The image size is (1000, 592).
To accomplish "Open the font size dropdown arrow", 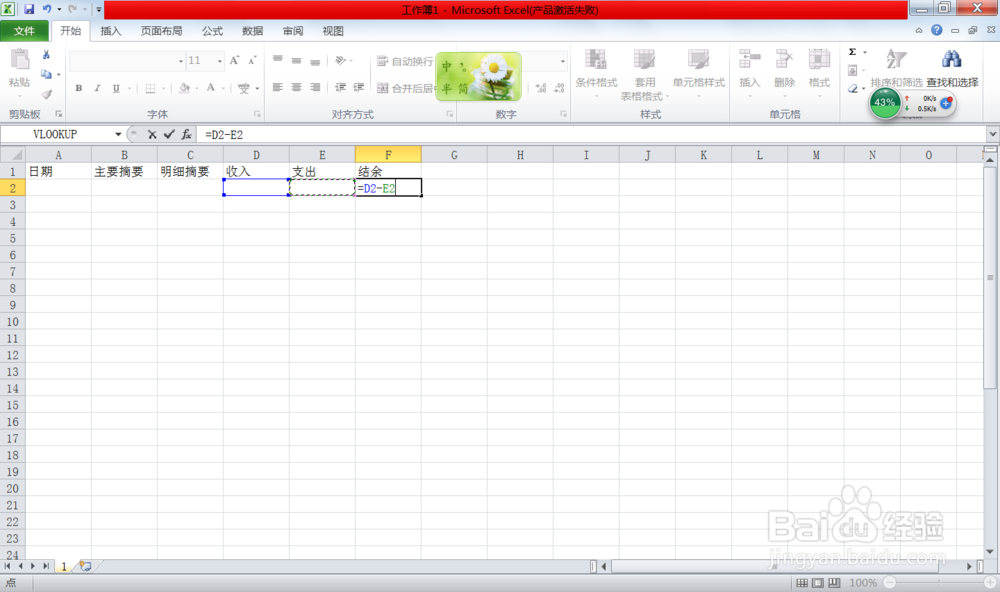I will (x=219, y=61).
